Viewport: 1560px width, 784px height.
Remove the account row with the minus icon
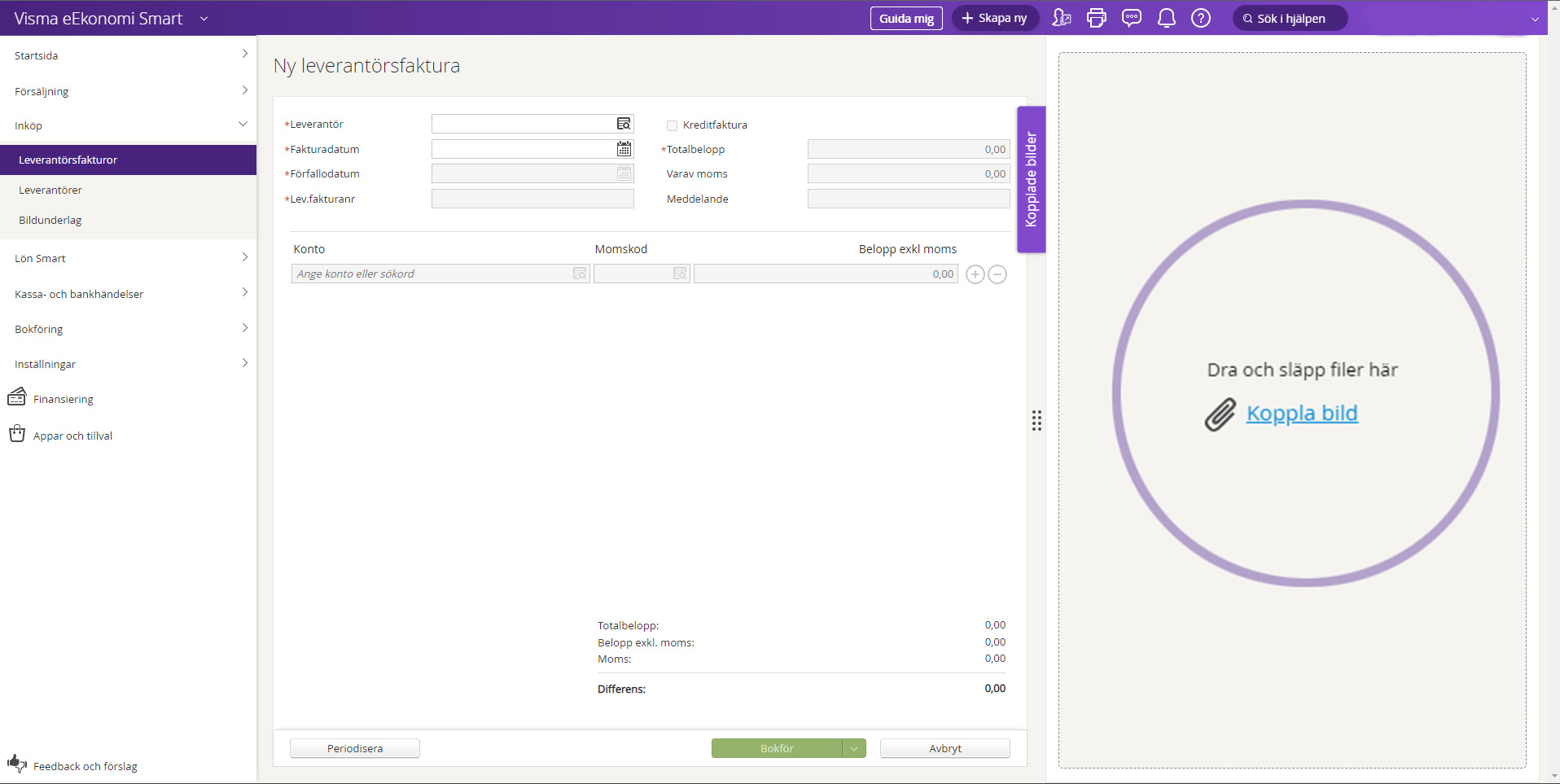pyautogui.click(x=997, y=274)
